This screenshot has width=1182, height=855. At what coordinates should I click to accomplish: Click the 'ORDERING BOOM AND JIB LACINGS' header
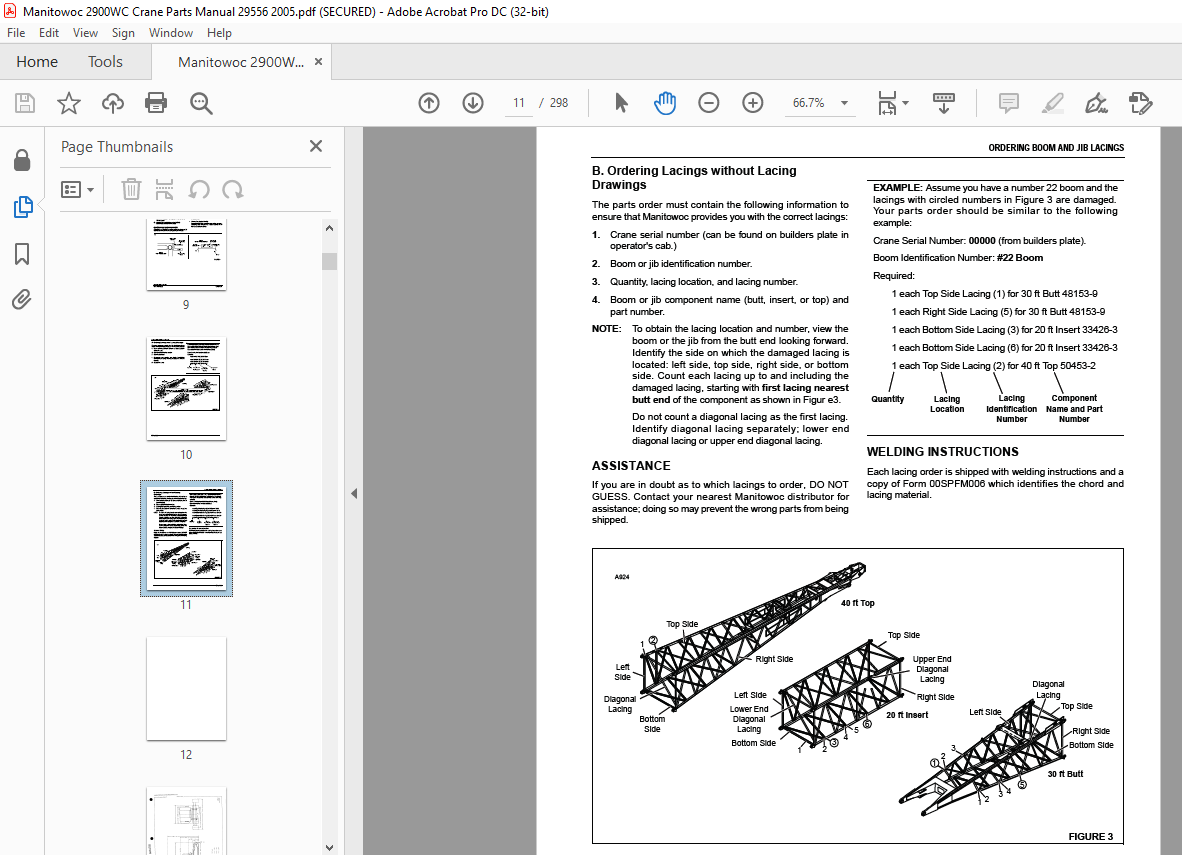point(1055,148)
